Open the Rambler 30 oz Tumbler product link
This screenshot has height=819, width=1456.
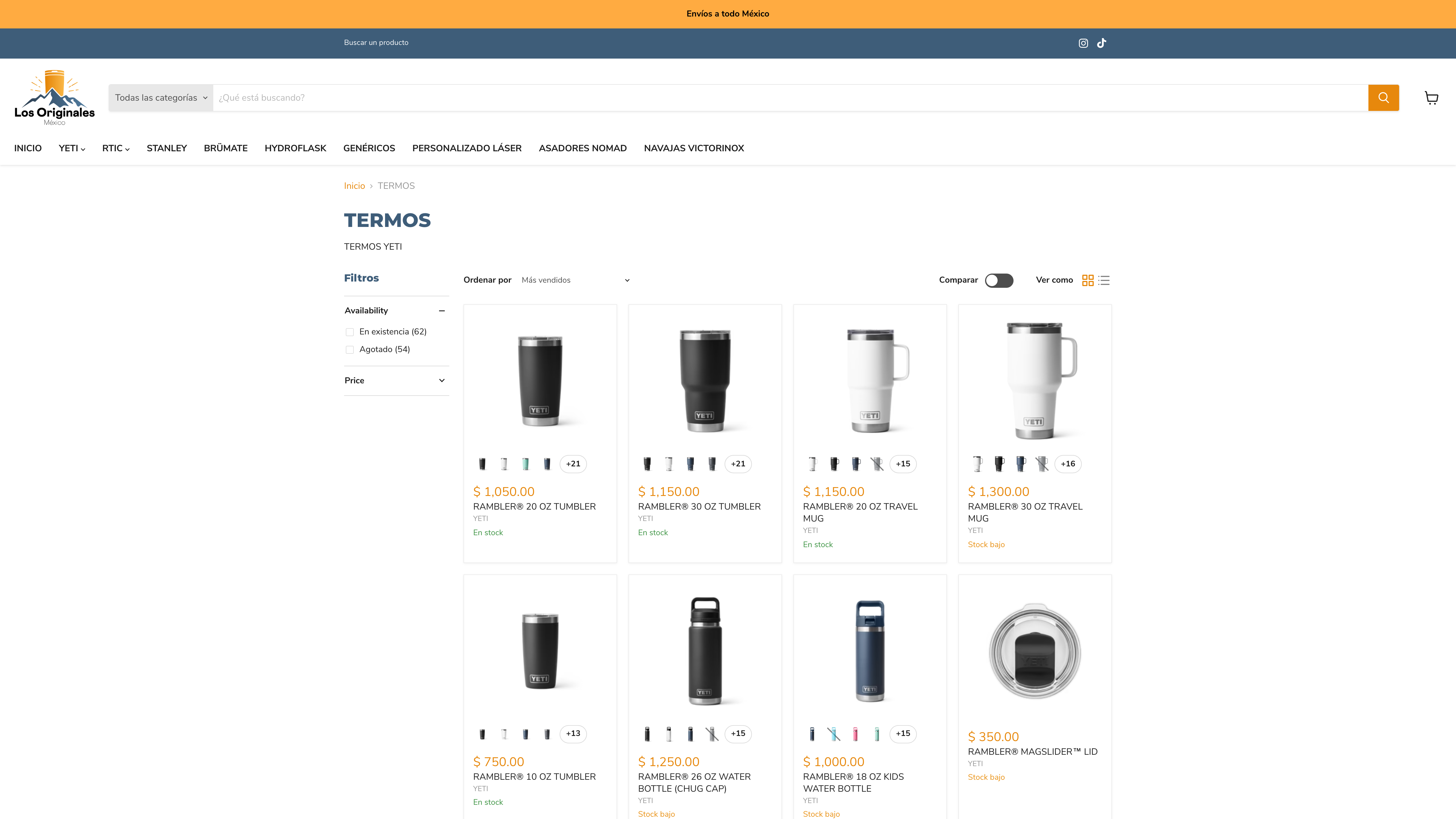[x=699, y=506]
